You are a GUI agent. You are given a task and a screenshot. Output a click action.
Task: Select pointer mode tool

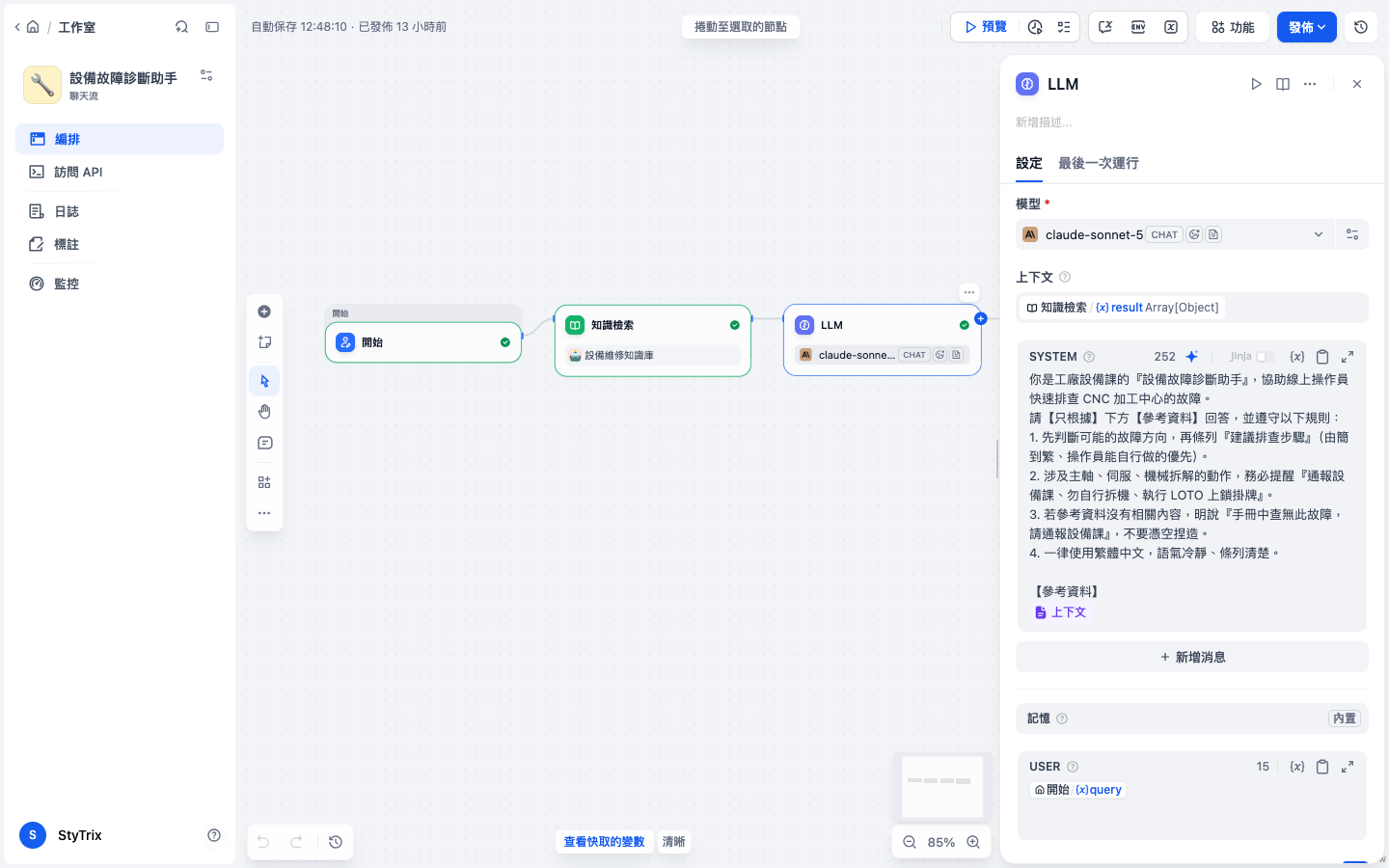264,381
